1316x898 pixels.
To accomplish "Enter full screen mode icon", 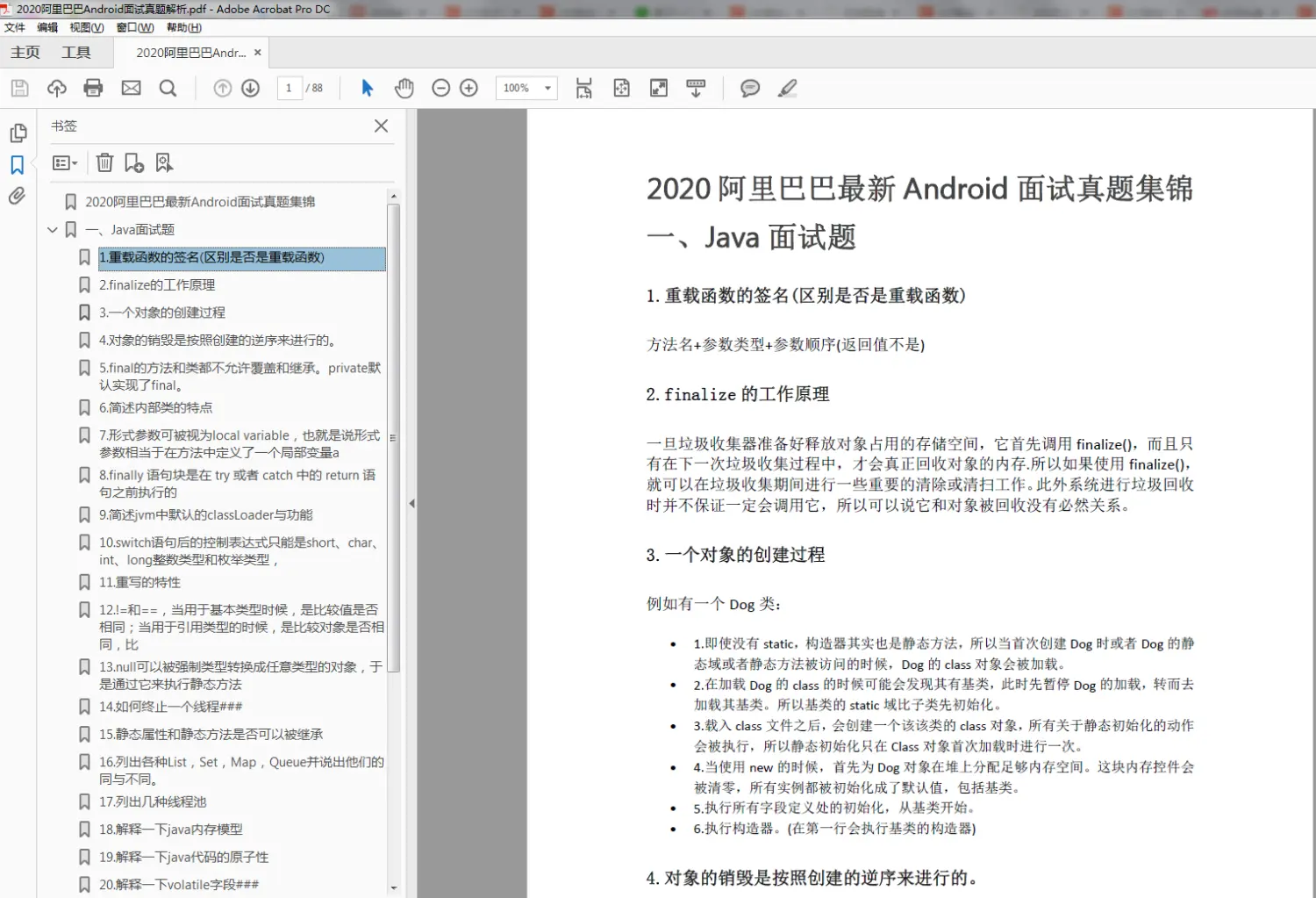I will 659,88.
